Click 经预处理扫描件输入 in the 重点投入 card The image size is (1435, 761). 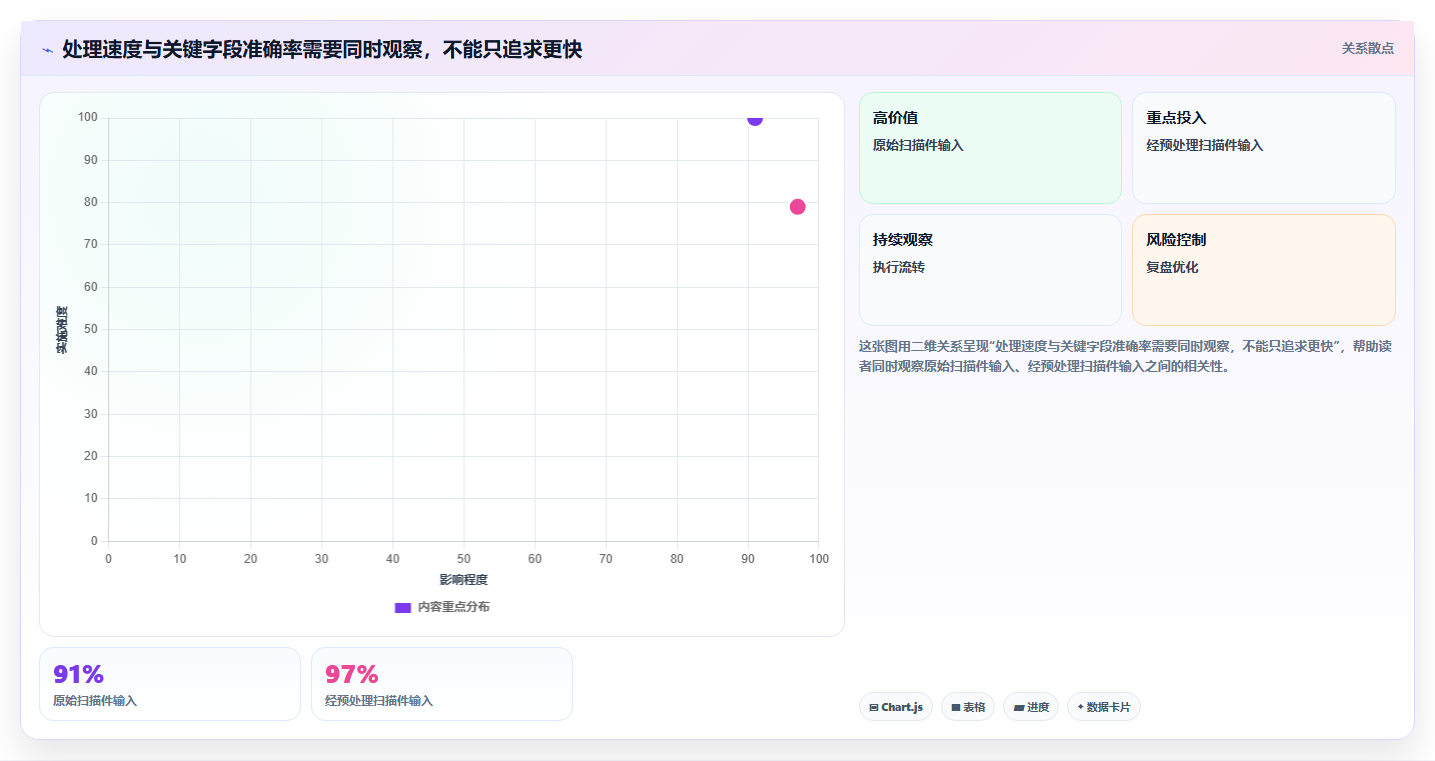pyautogui.click(x=1205, y=145)
